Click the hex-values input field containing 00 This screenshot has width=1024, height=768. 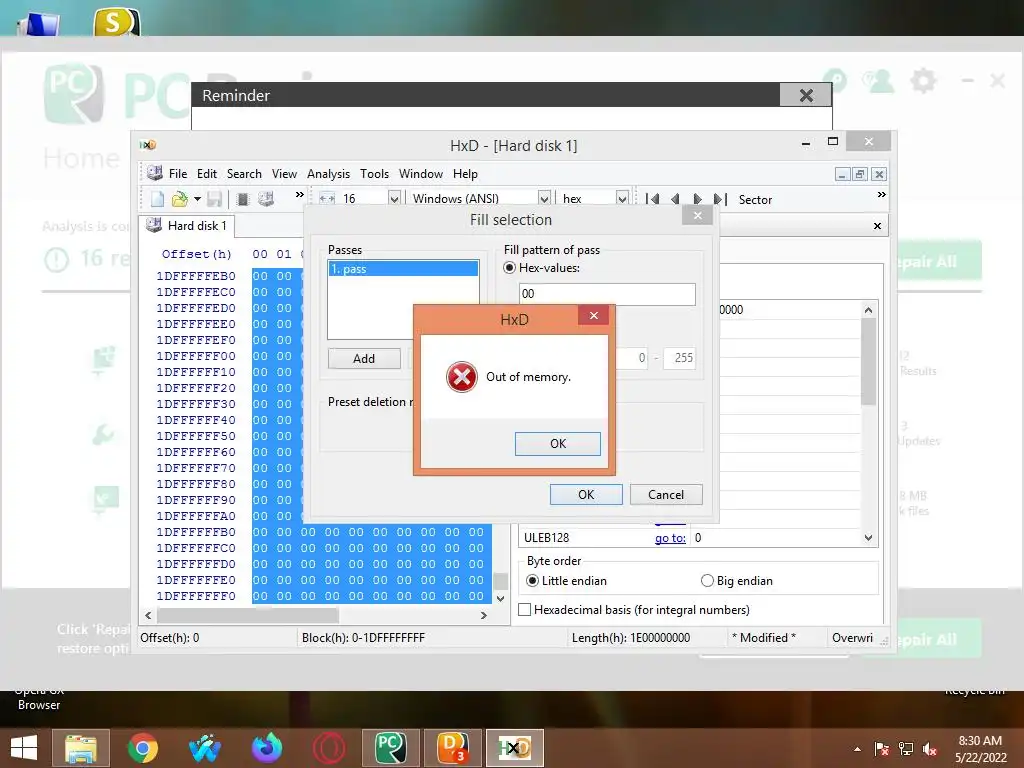607,294
